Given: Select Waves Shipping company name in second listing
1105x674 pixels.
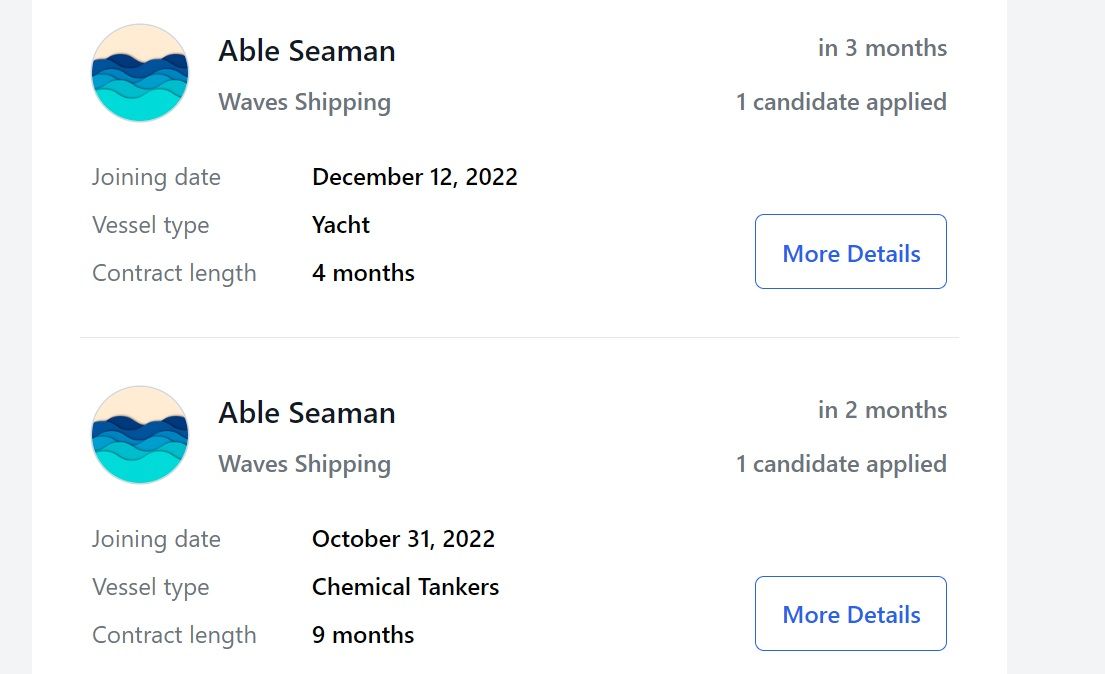Looking at the screenshot, I should (304, 464).
